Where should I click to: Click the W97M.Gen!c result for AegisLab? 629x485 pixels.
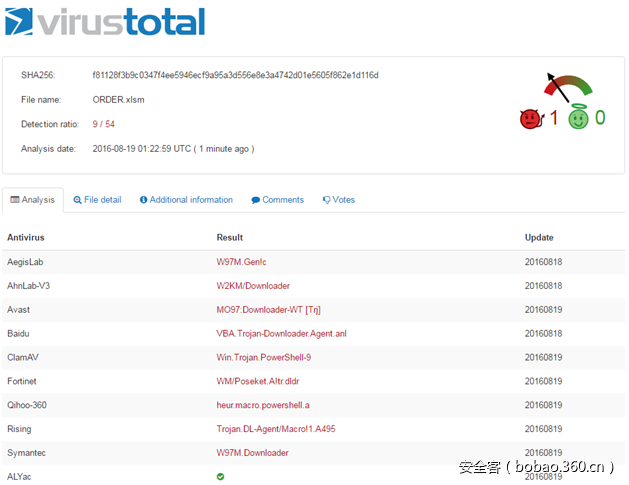tap(245, 262)
